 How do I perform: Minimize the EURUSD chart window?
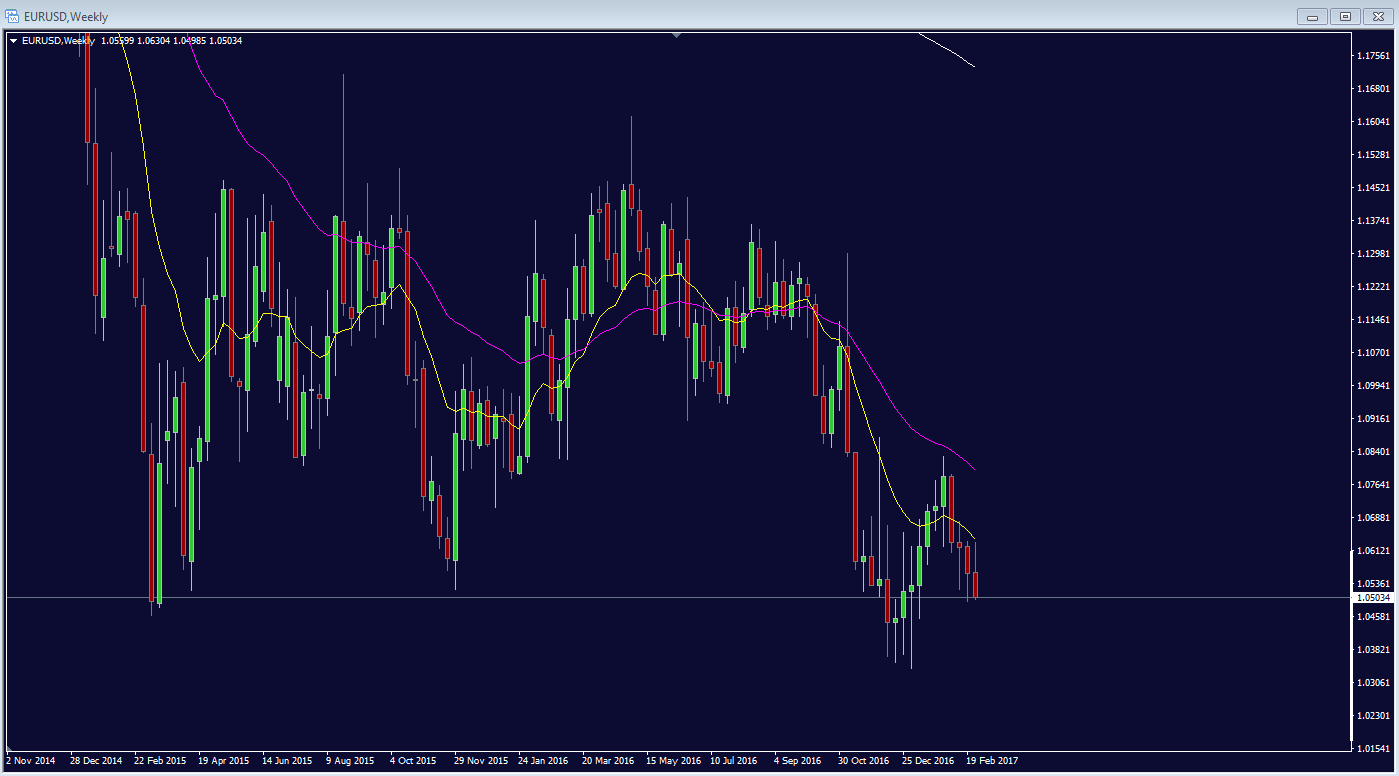click(1311, 16)
